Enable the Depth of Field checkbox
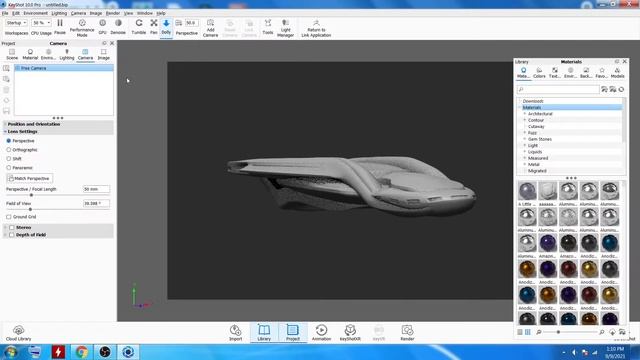The width and height of the screenshot is (640, 360). [x=12, y=235]
